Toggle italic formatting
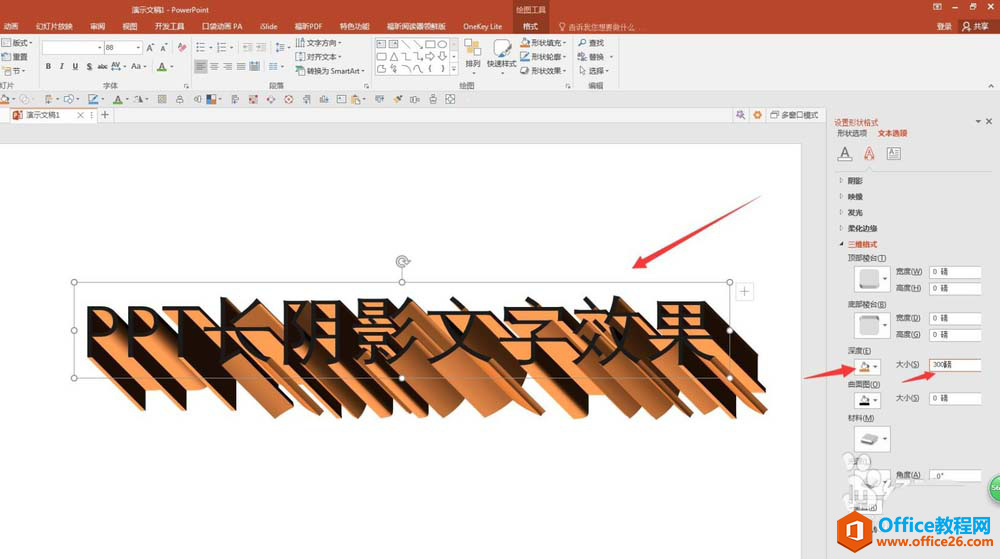The width and height of the screenshot is (1000, 559). click(x=61, y=67)
